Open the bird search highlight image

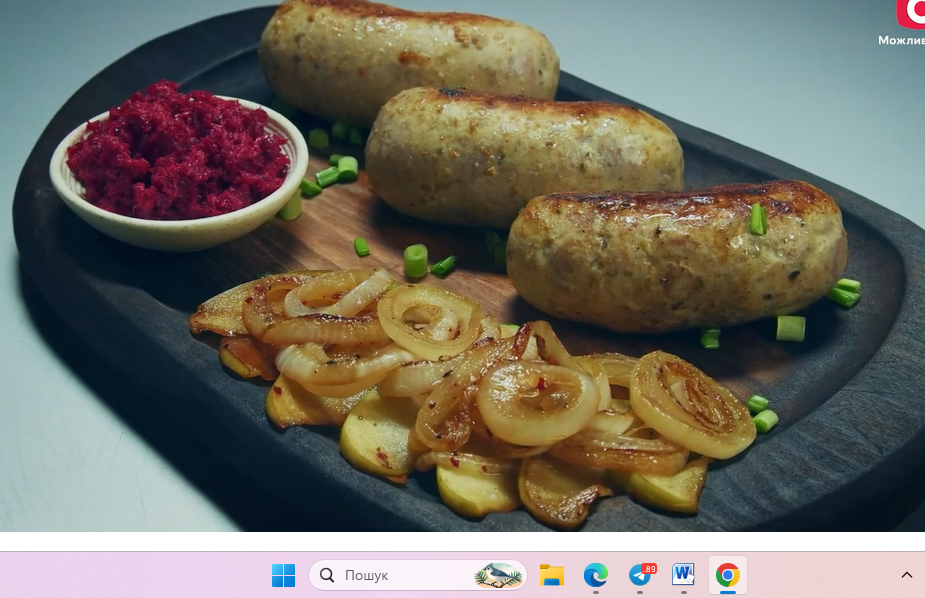pyautogui.click(x=497, y=575)
